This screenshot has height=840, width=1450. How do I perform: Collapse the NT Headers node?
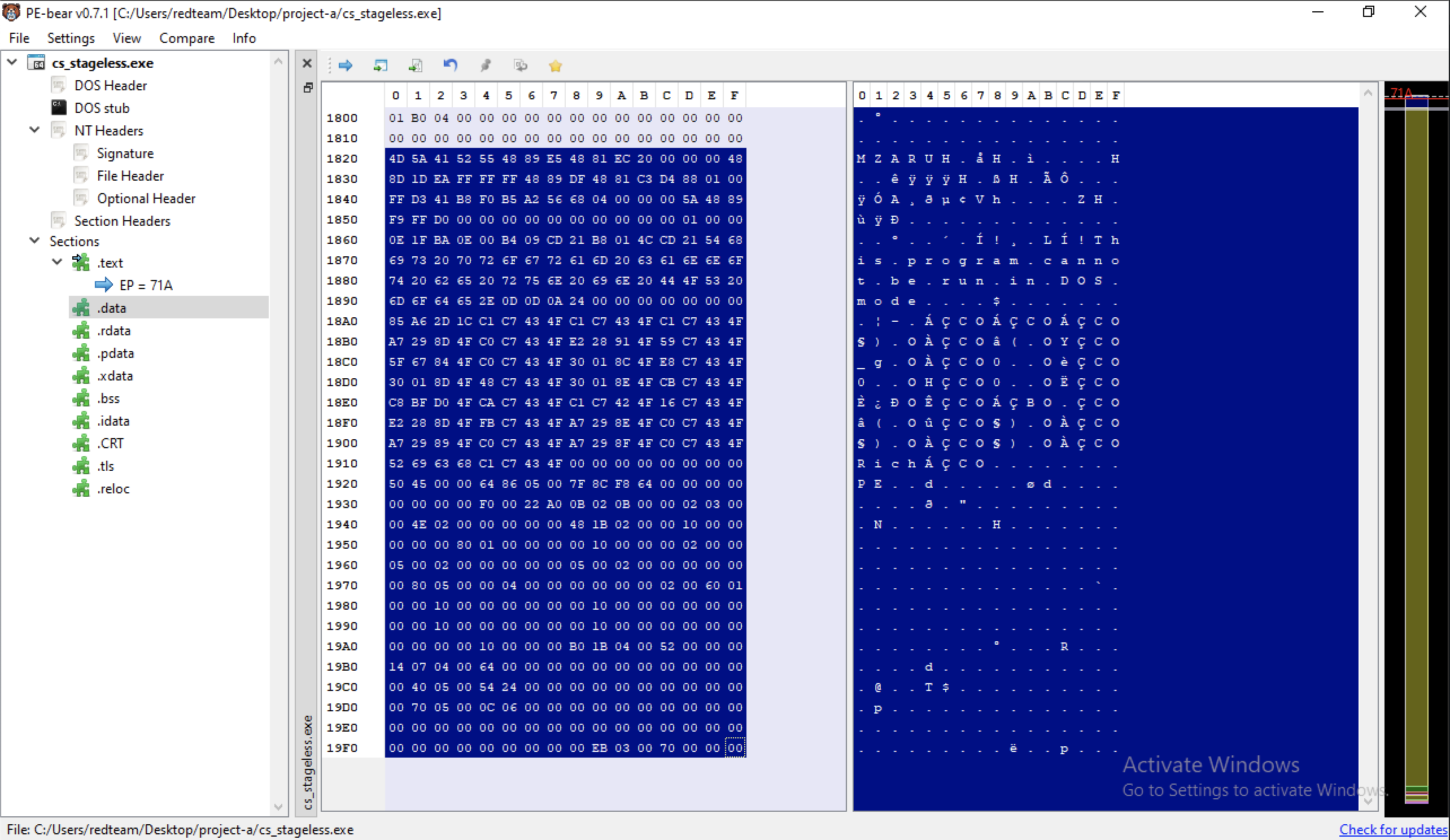click(x=34, y=129)
